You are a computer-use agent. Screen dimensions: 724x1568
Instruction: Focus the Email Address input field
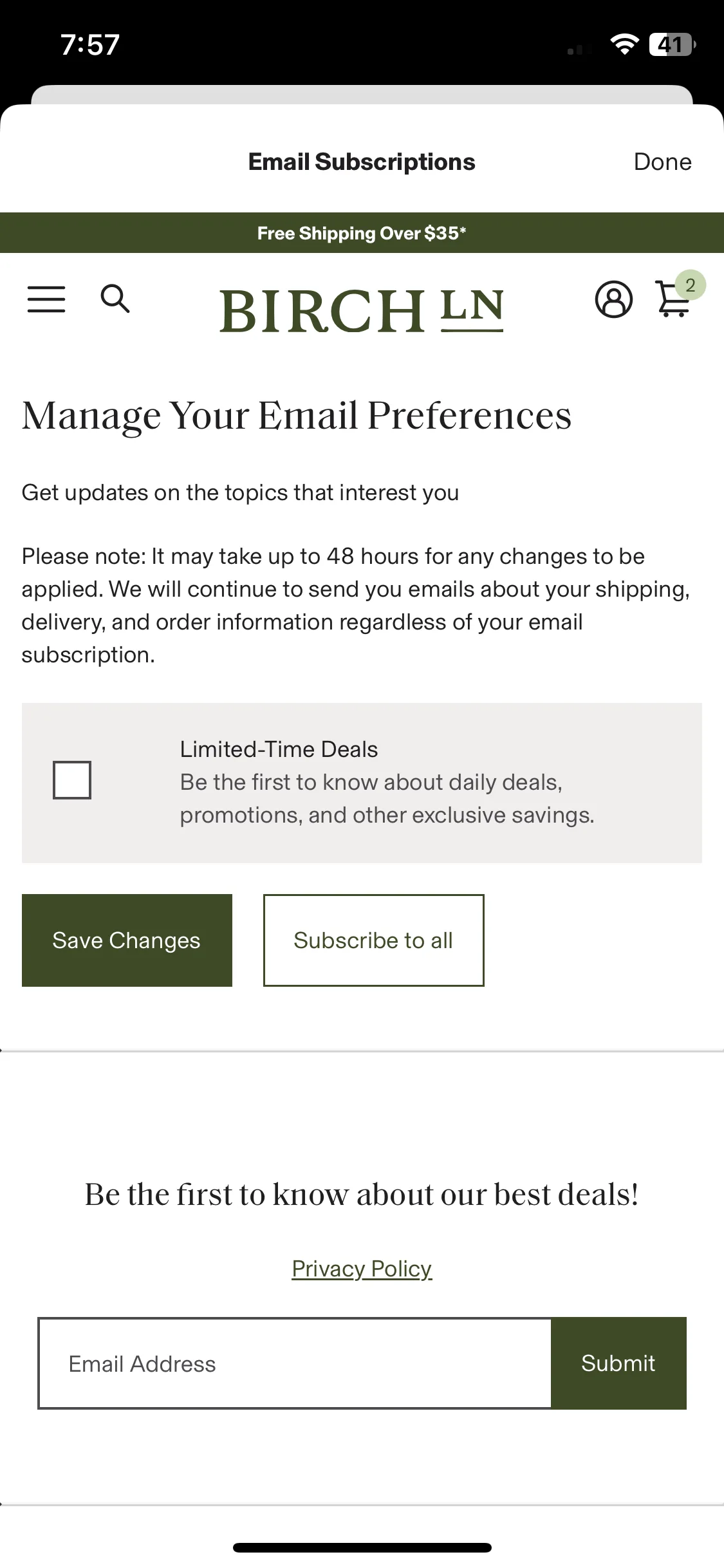295,1363
